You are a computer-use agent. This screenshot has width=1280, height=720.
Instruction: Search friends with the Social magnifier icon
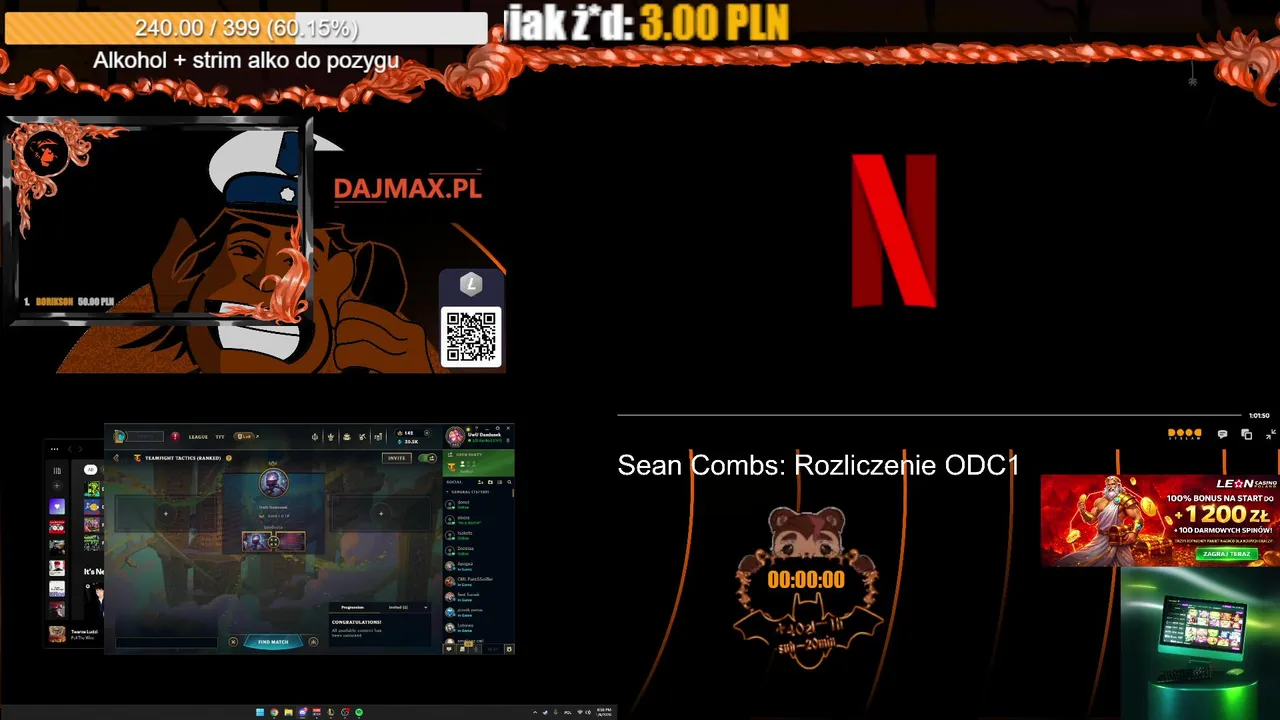pyautogui.click(x=509, y=482)
